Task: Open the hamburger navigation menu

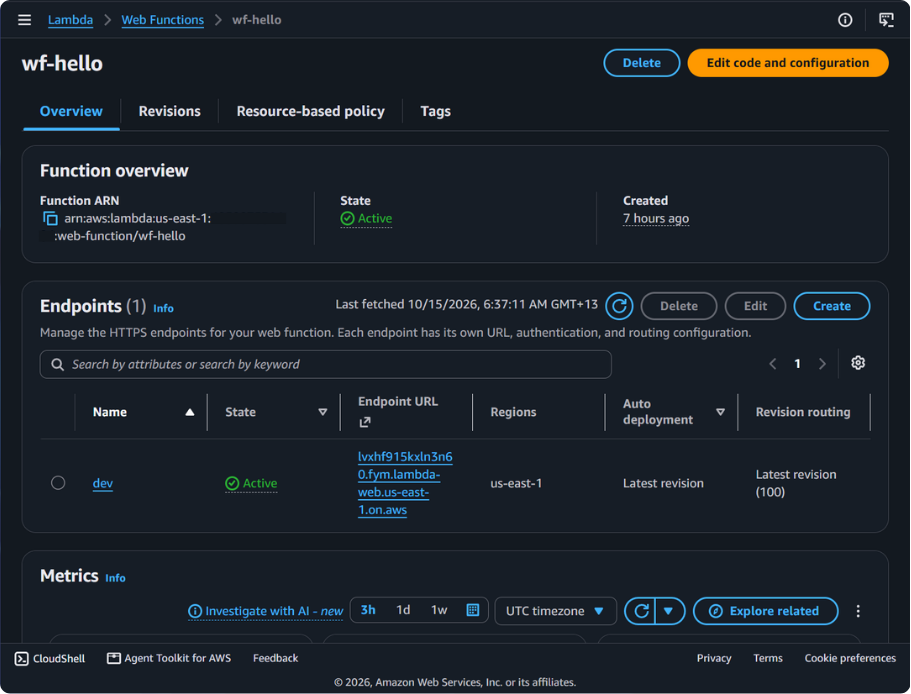Action: 24,20
